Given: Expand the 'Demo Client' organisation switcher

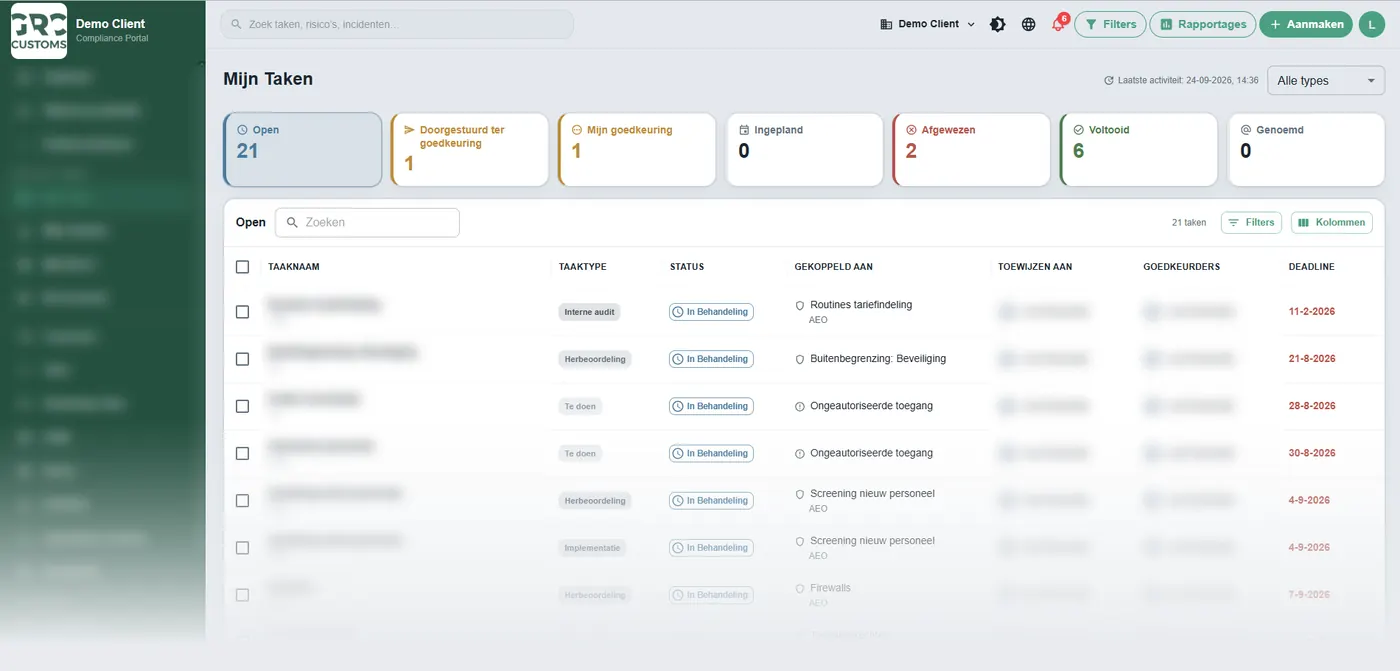Looking at the screenshot, I should point(927,24).
